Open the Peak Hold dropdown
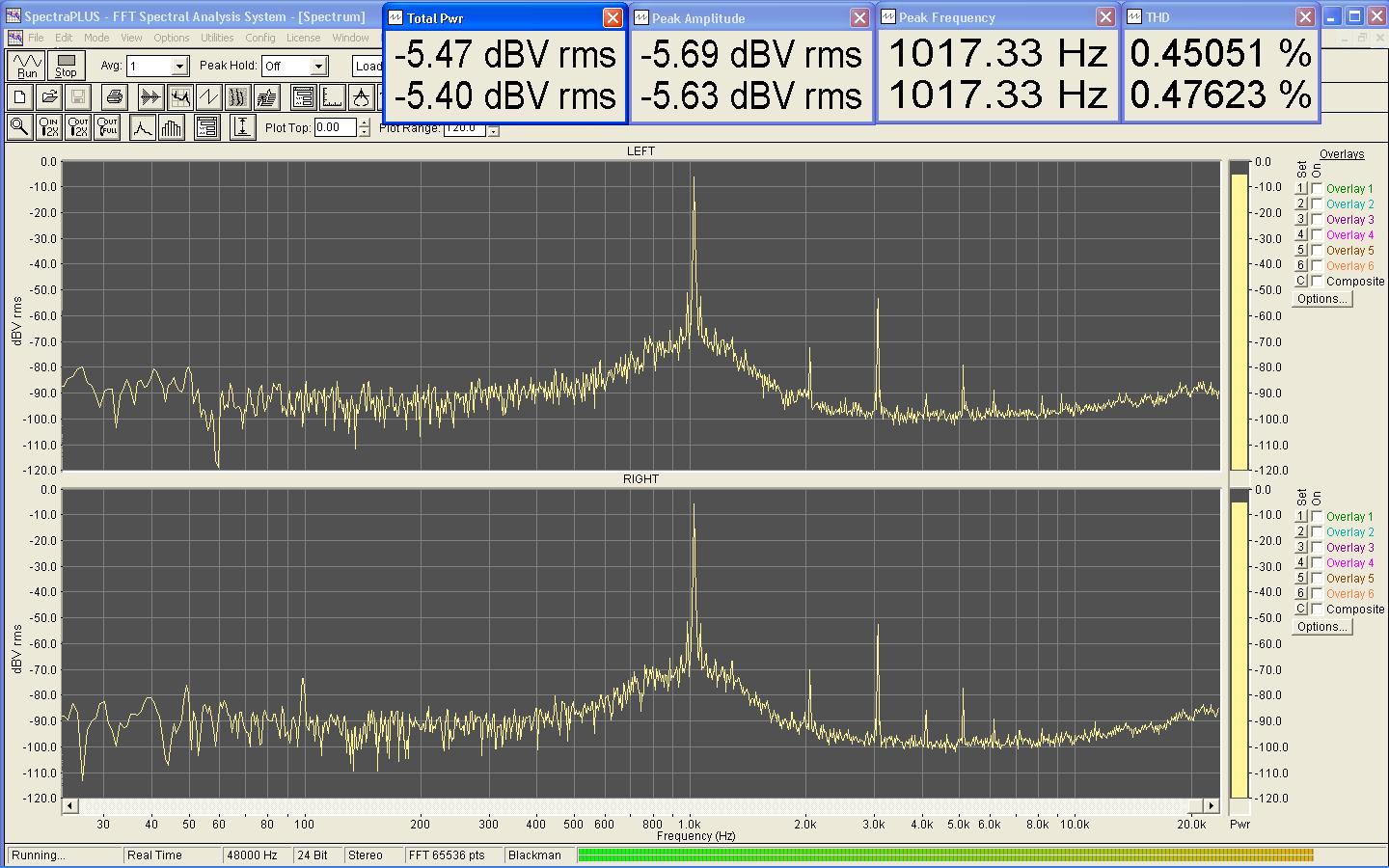 (x=319, y=67)
